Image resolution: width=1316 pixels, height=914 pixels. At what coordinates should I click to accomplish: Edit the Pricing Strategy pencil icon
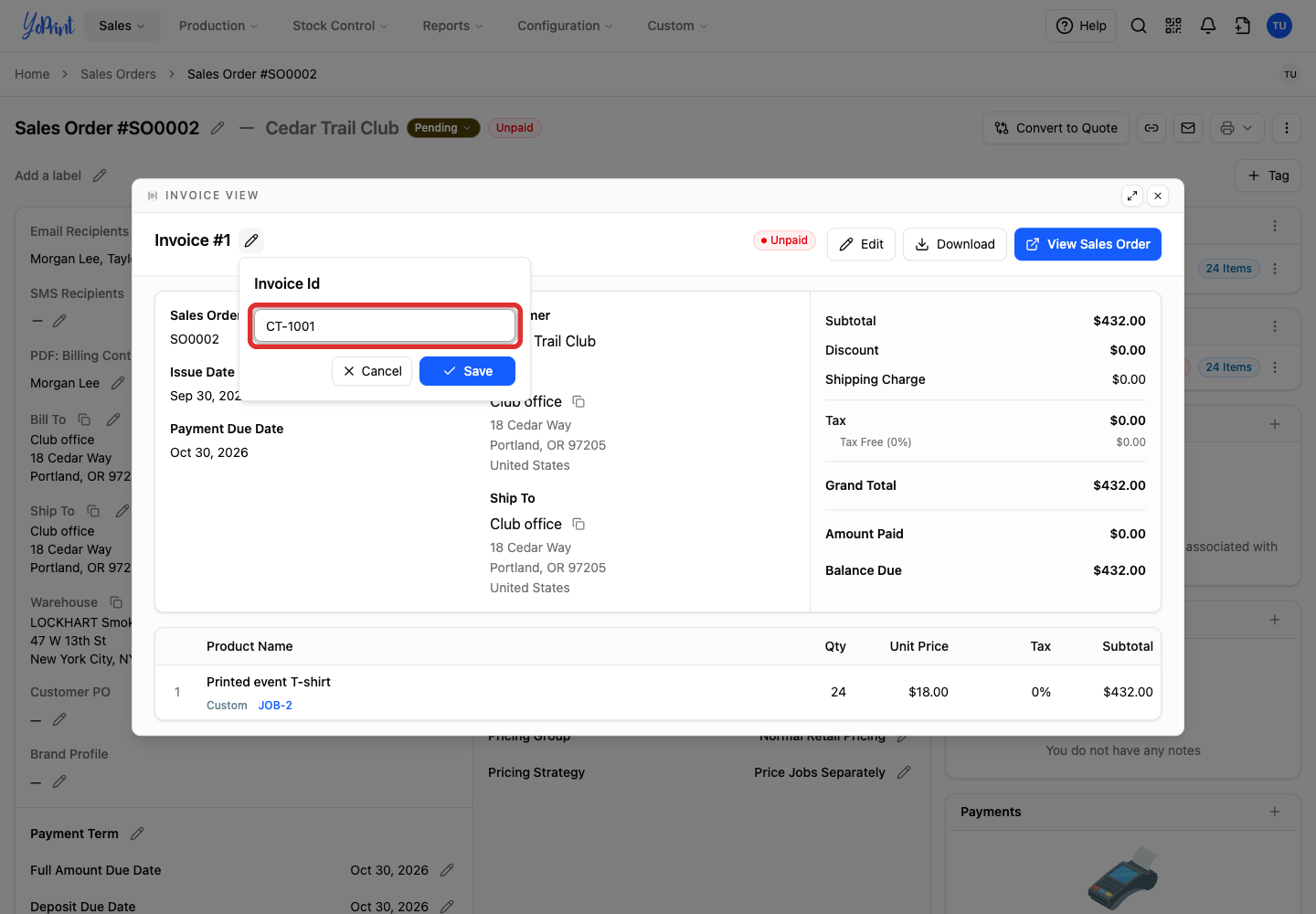tap(904, 772)
